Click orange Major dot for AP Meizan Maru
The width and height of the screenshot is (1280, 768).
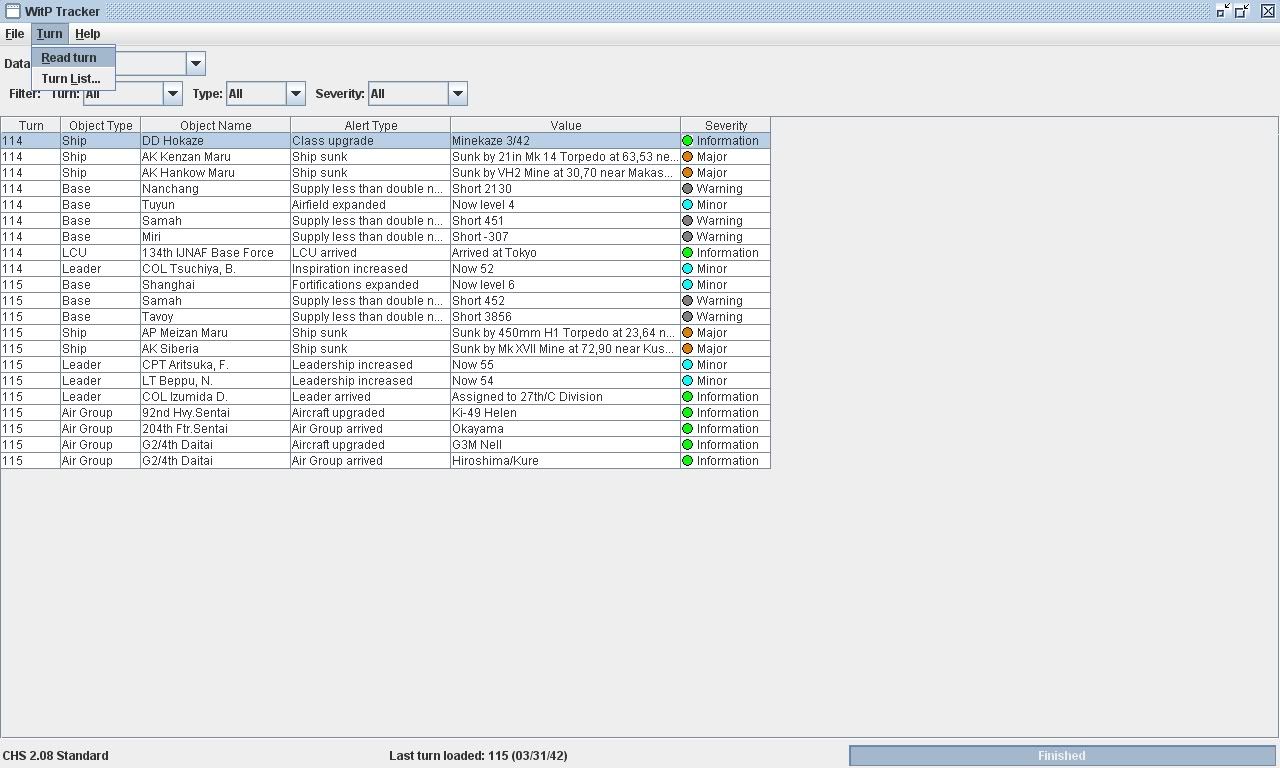click(688, 333)
